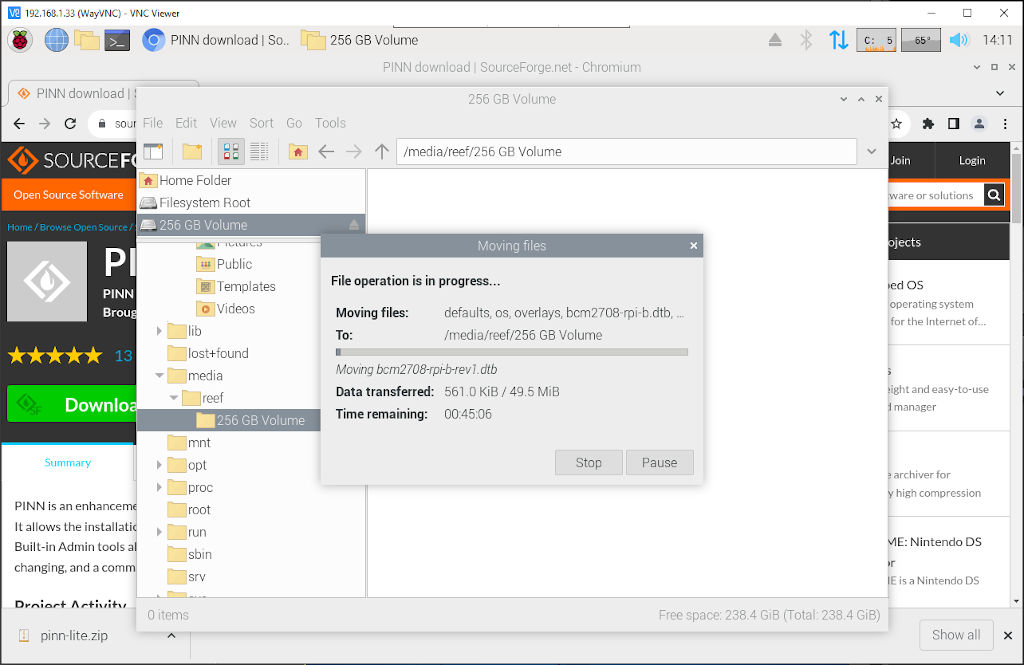Open the File menu in file manager

point(152,123)
